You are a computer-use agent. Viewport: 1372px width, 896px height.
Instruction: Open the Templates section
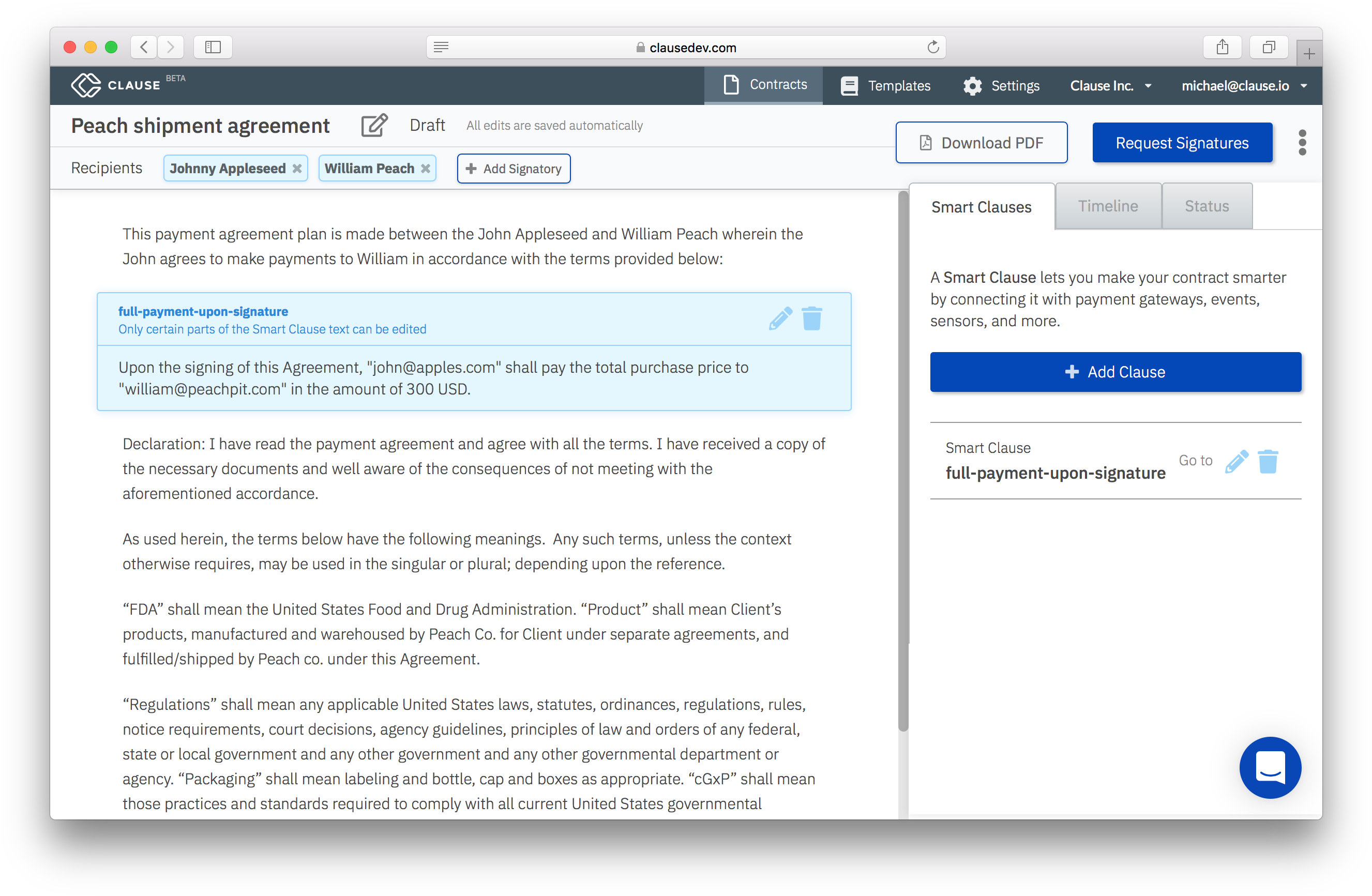pyautogui.click(x=885, y=86)
